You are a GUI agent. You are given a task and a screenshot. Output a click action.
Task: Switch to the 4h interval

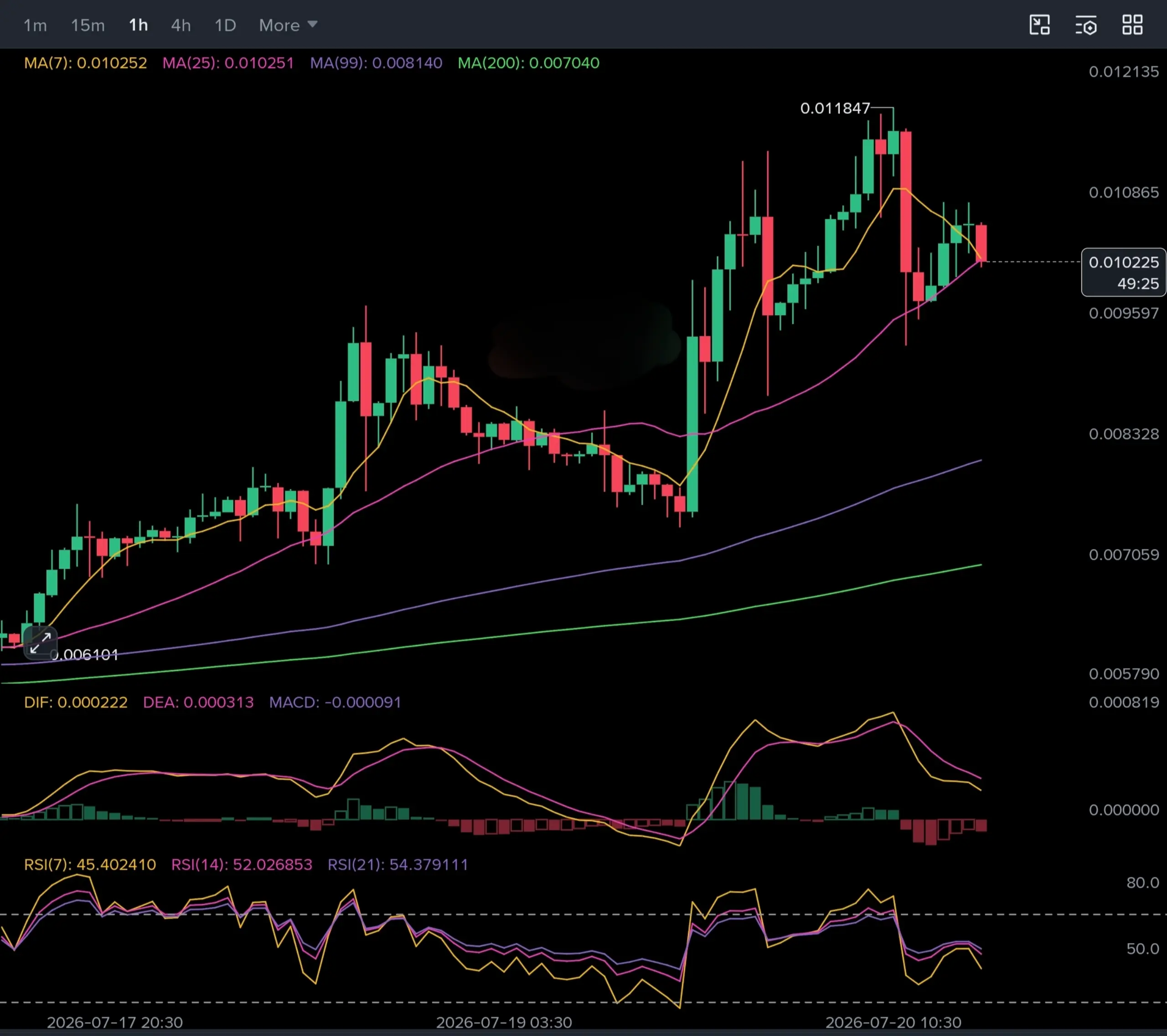point(181,25)
